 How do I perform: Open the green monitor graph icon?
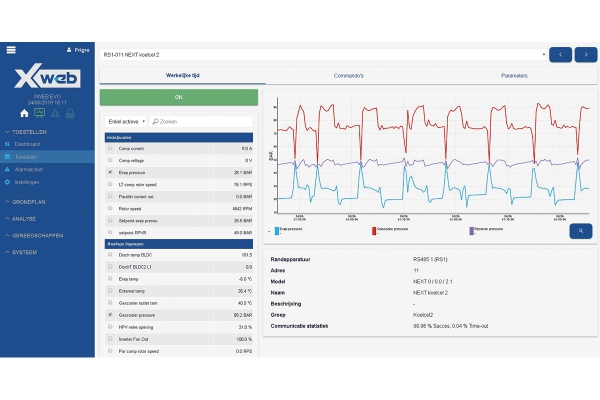click(39, 113)
